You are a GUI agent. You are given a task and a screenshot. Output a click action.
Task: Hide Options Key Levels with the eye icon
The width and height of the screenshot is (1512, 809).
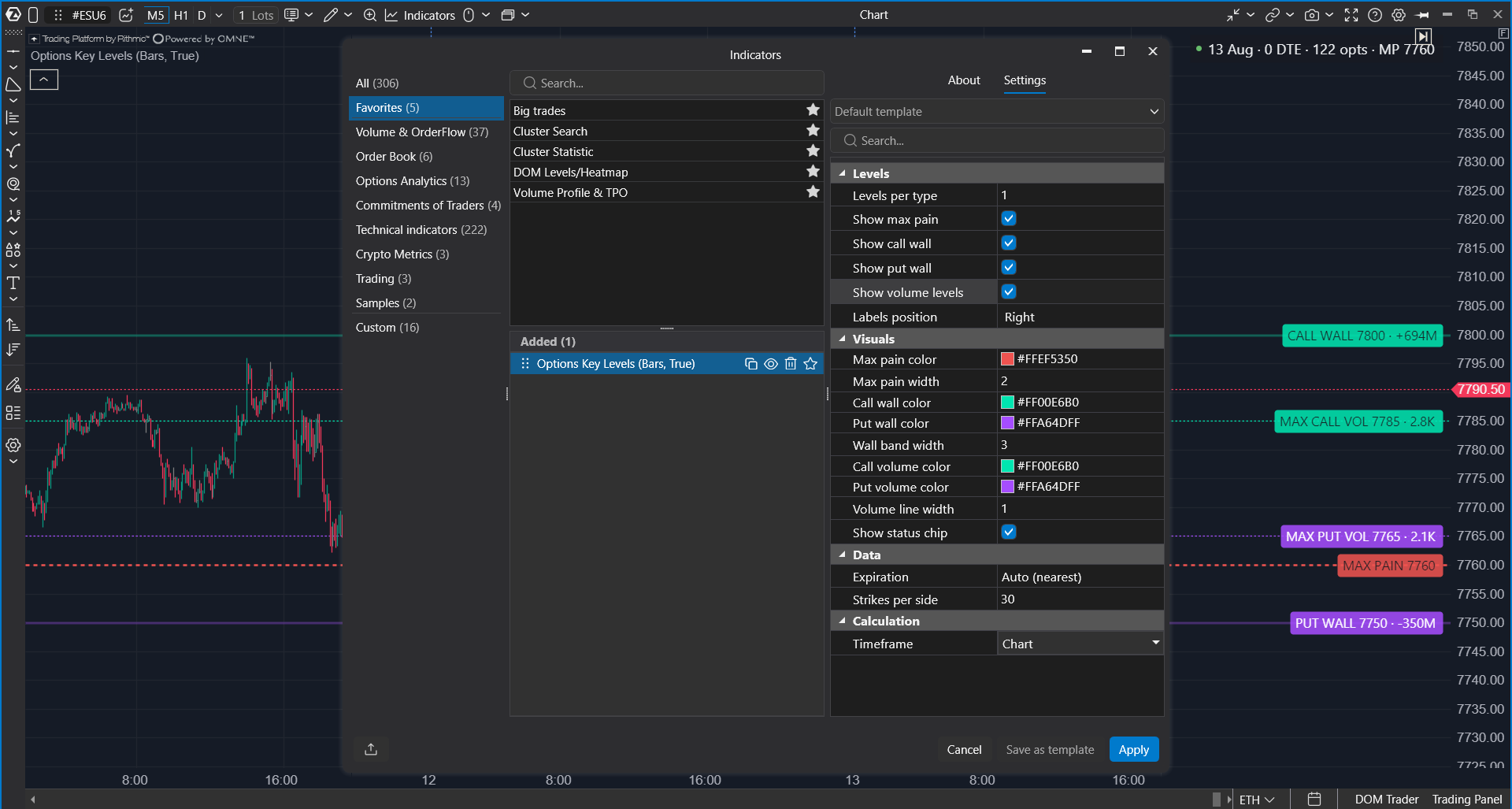pos(771,364)
